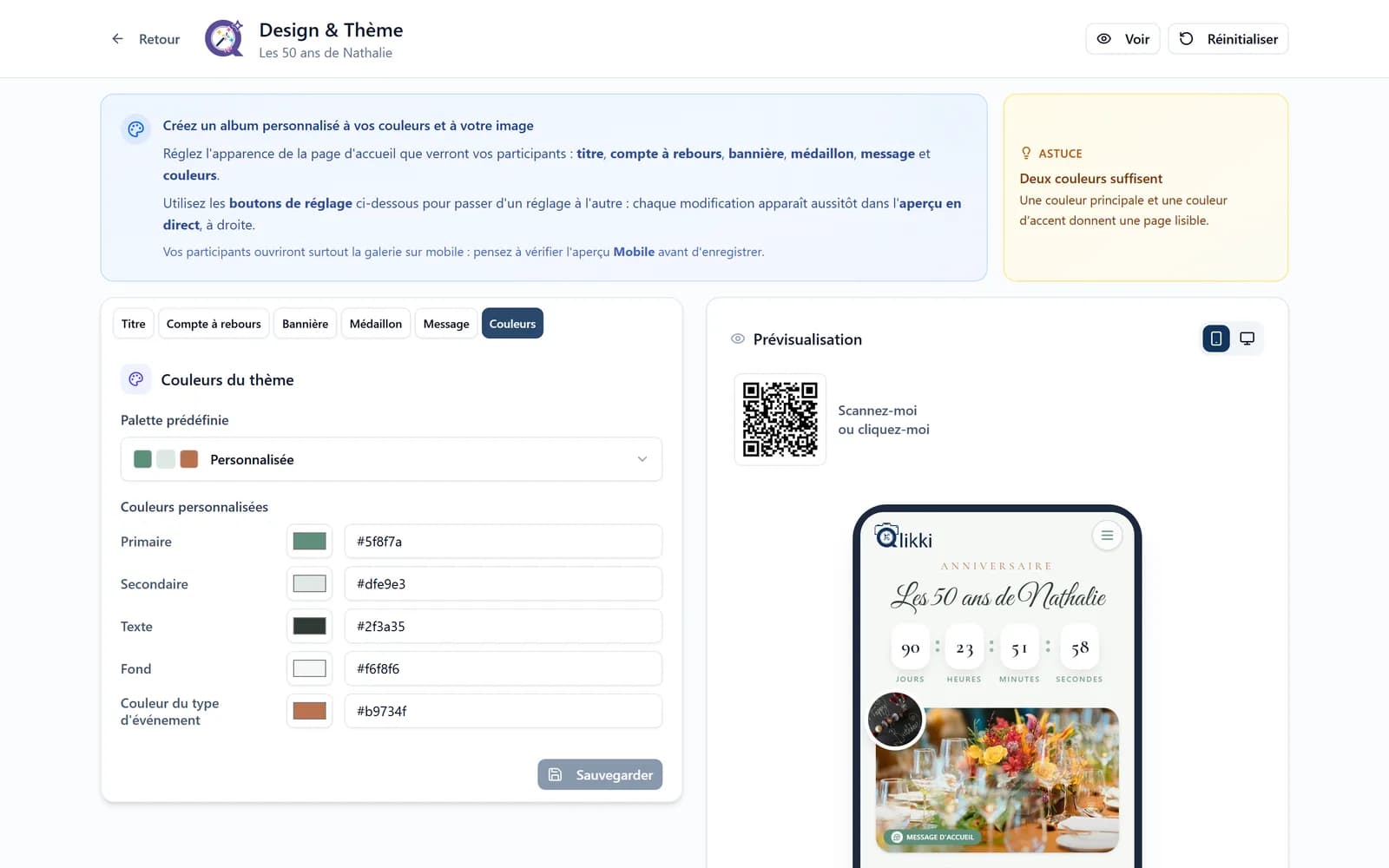Click the floppy disk icon in Sauvegarder button
This screenshot has height=868, width=1389.
click(556, 774)
